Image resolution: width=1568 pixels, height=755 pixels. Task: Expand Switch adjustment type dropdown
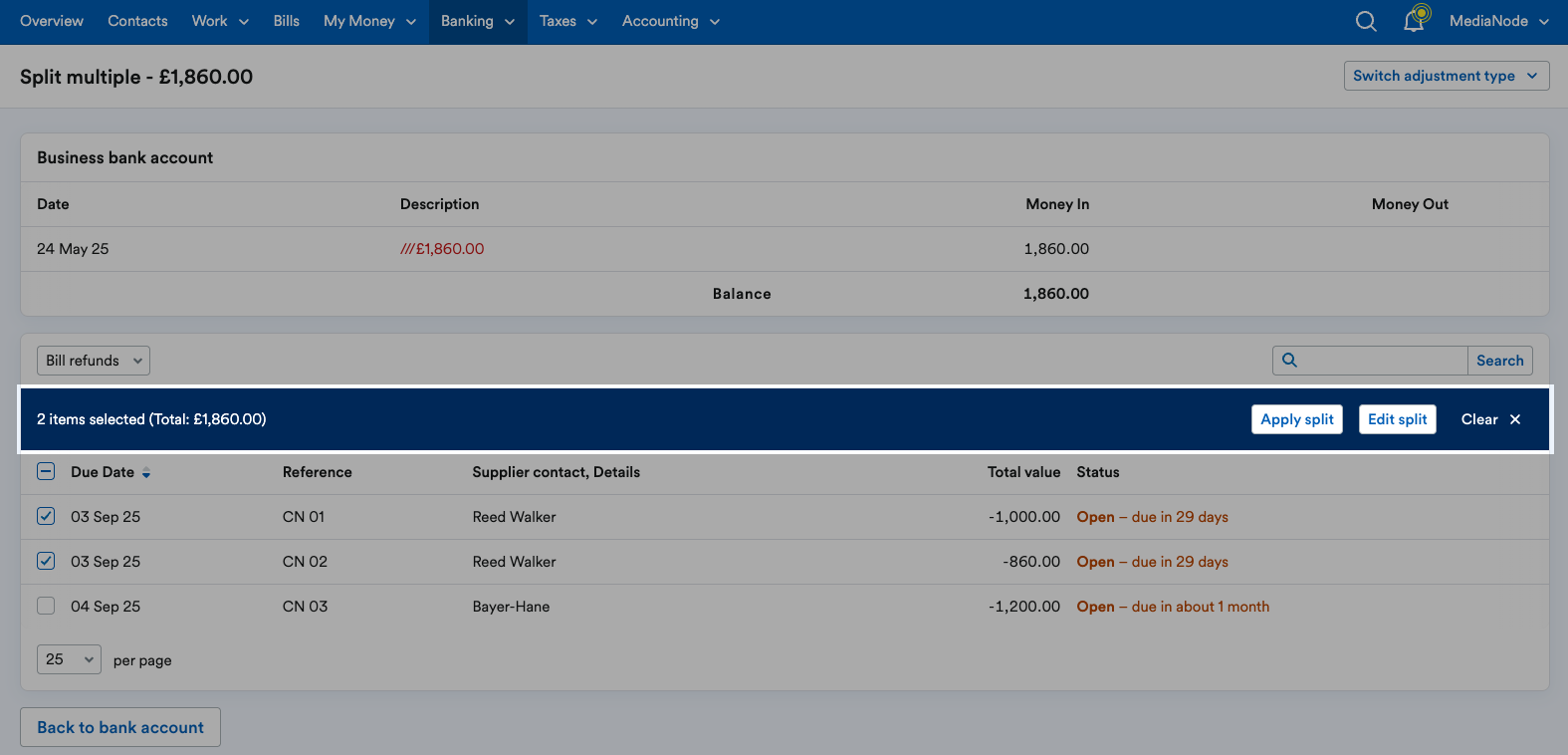click(x=1447, y=76)
